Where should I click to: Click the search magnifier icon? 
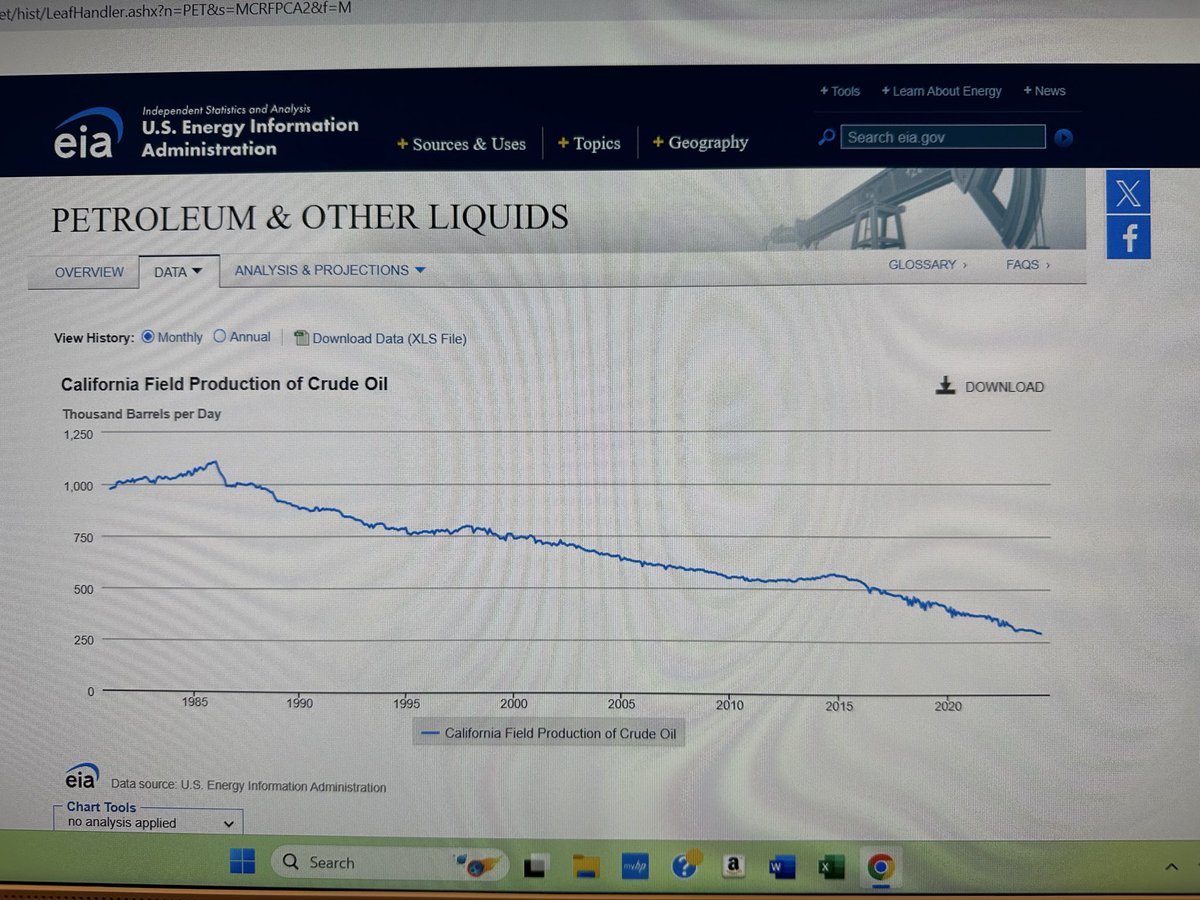click(826, 137)
